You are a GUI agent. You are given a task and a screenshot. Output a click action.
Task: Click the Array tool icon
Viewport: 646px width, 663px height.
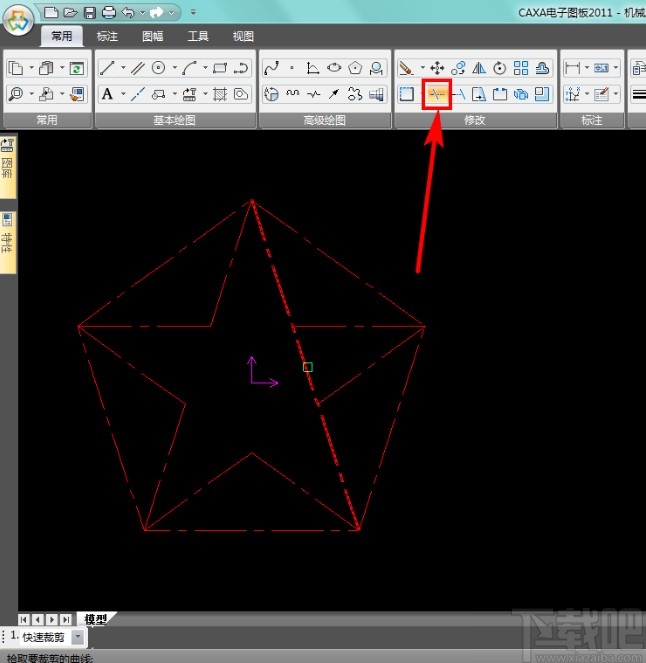coord(520,68)
